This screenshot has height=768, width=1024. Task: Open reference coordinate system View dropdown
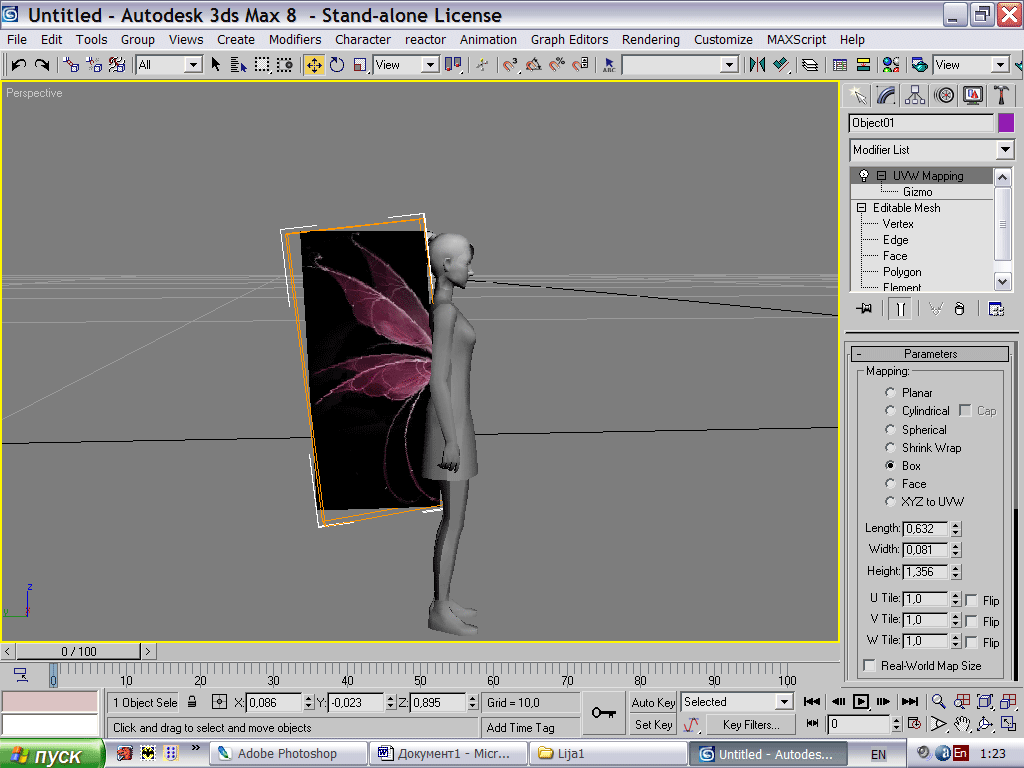(x=429, y=65)
